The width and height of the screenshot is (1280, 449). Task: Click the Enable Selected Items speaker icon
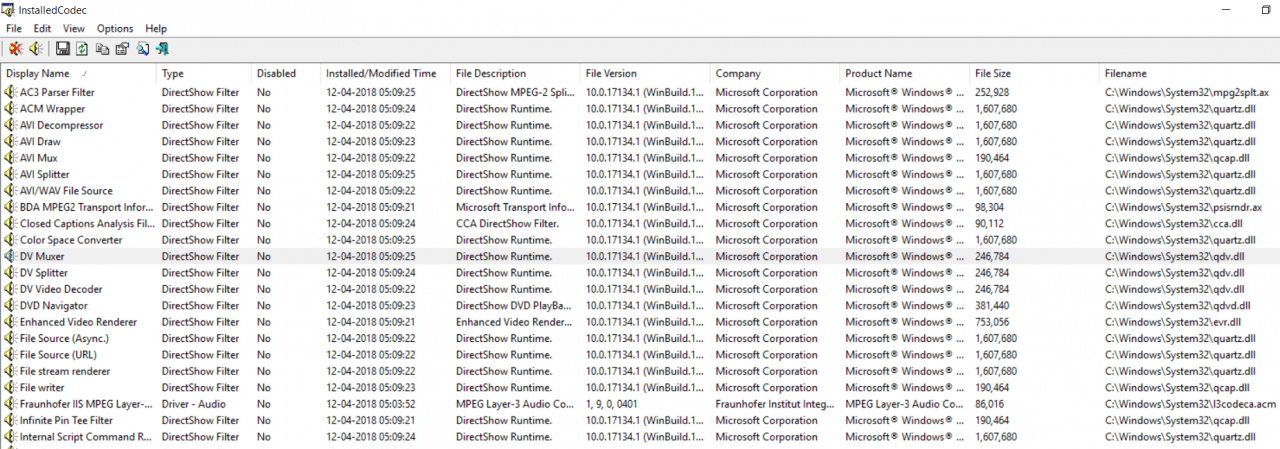(x=35, y=49)
